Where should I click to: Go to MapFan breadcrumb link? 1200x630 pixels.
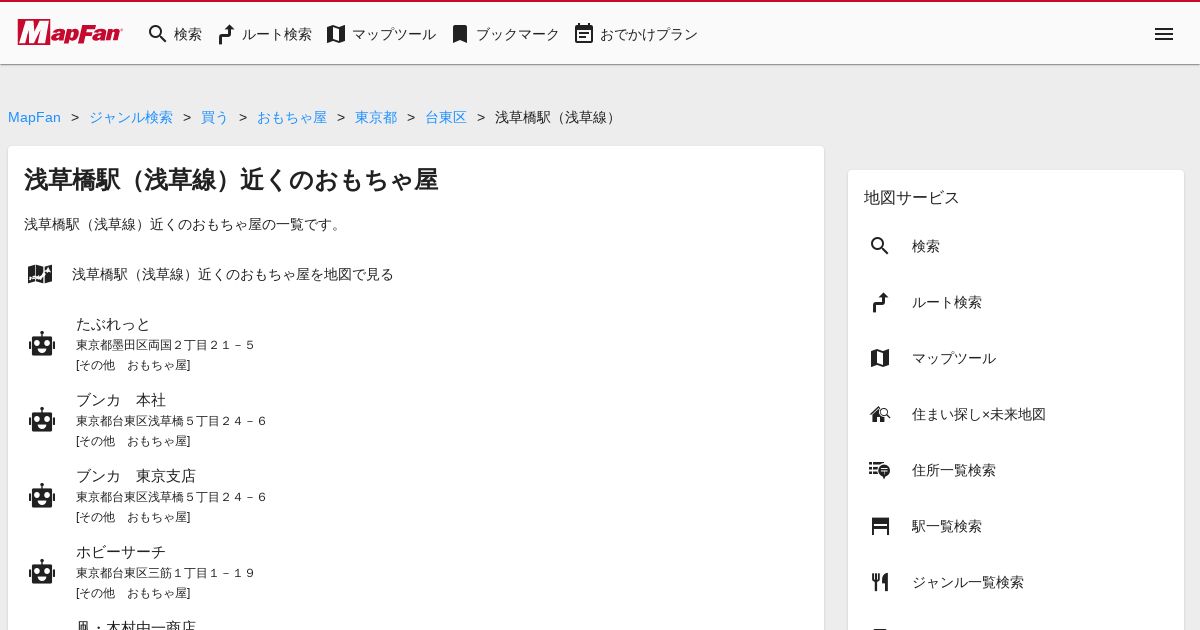point(34,117)
